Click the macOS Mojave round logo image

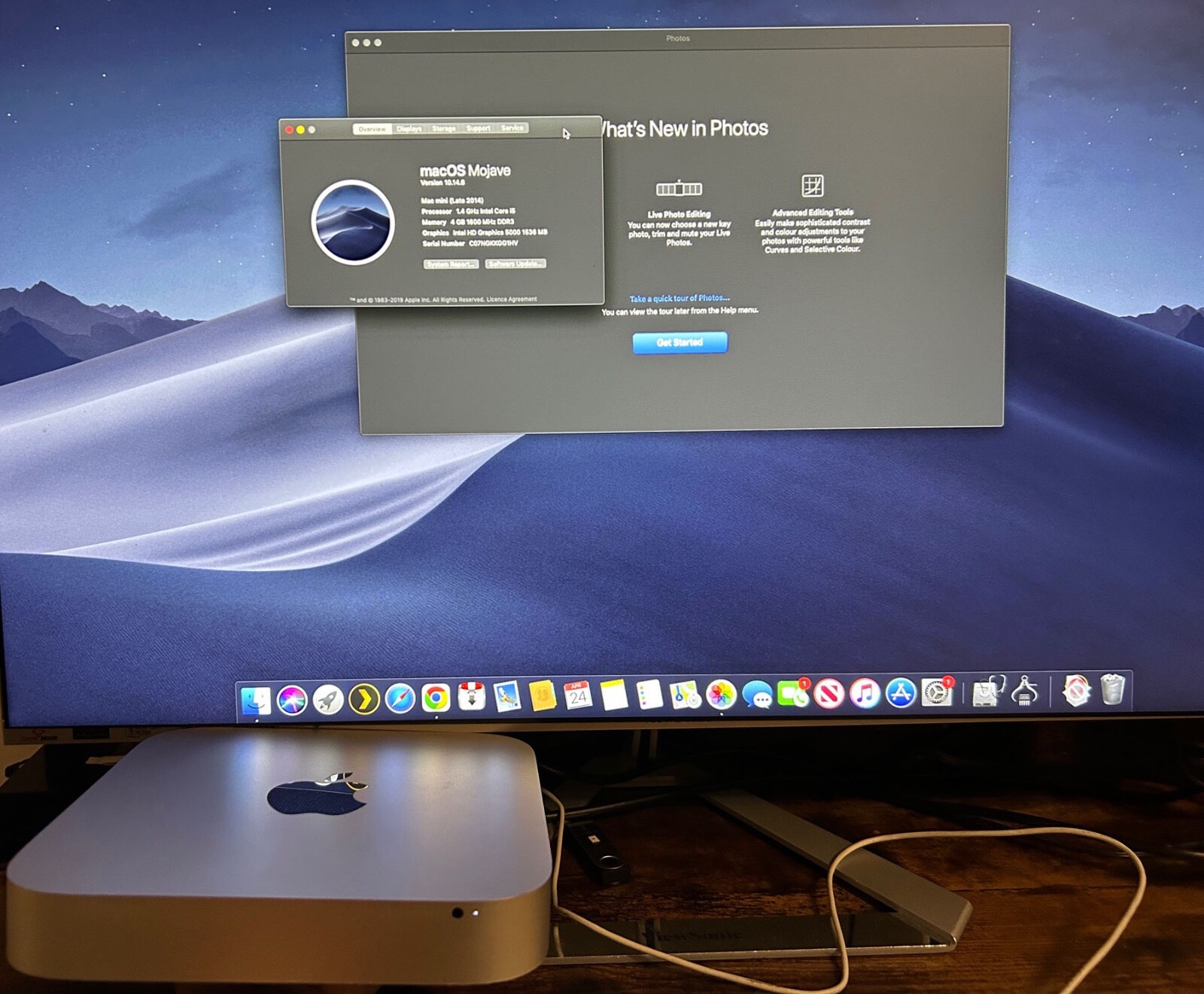[x=353, y=222]
